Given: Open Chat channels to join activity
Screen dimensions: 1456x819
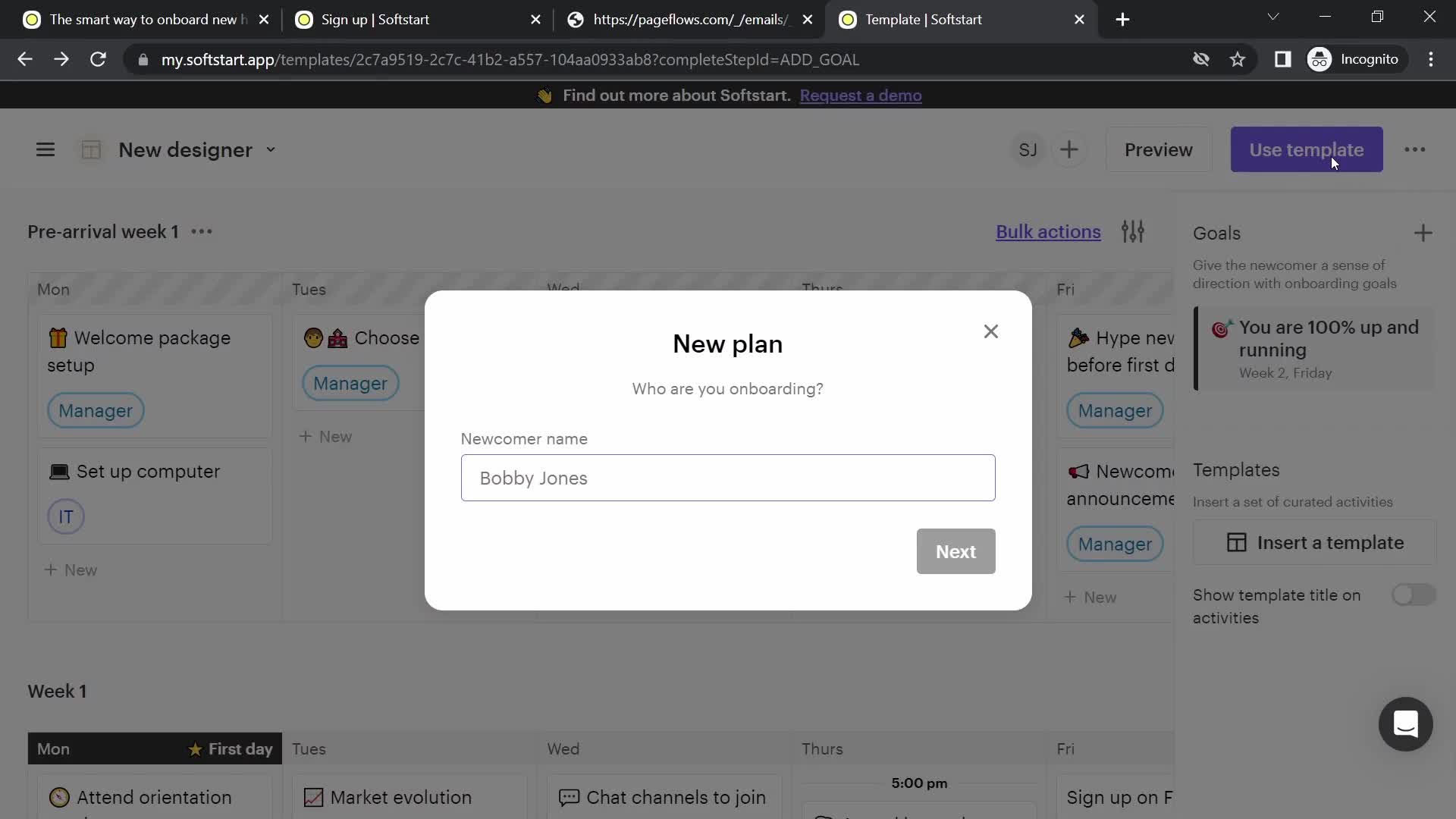Looking at the screenshot, I should 664,797.
